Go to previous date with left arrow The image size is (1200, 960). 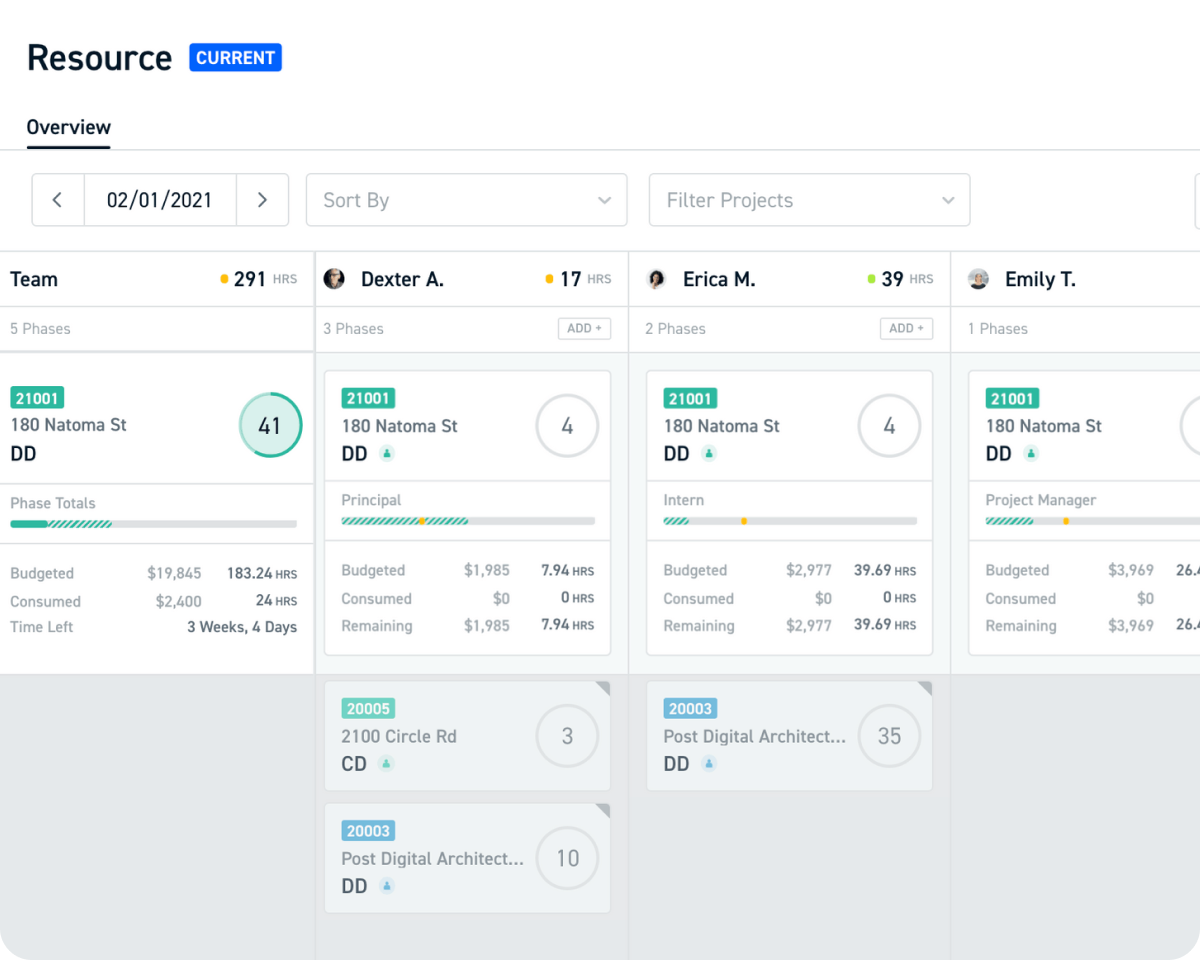pyautogui.click(x=58, y=200)
